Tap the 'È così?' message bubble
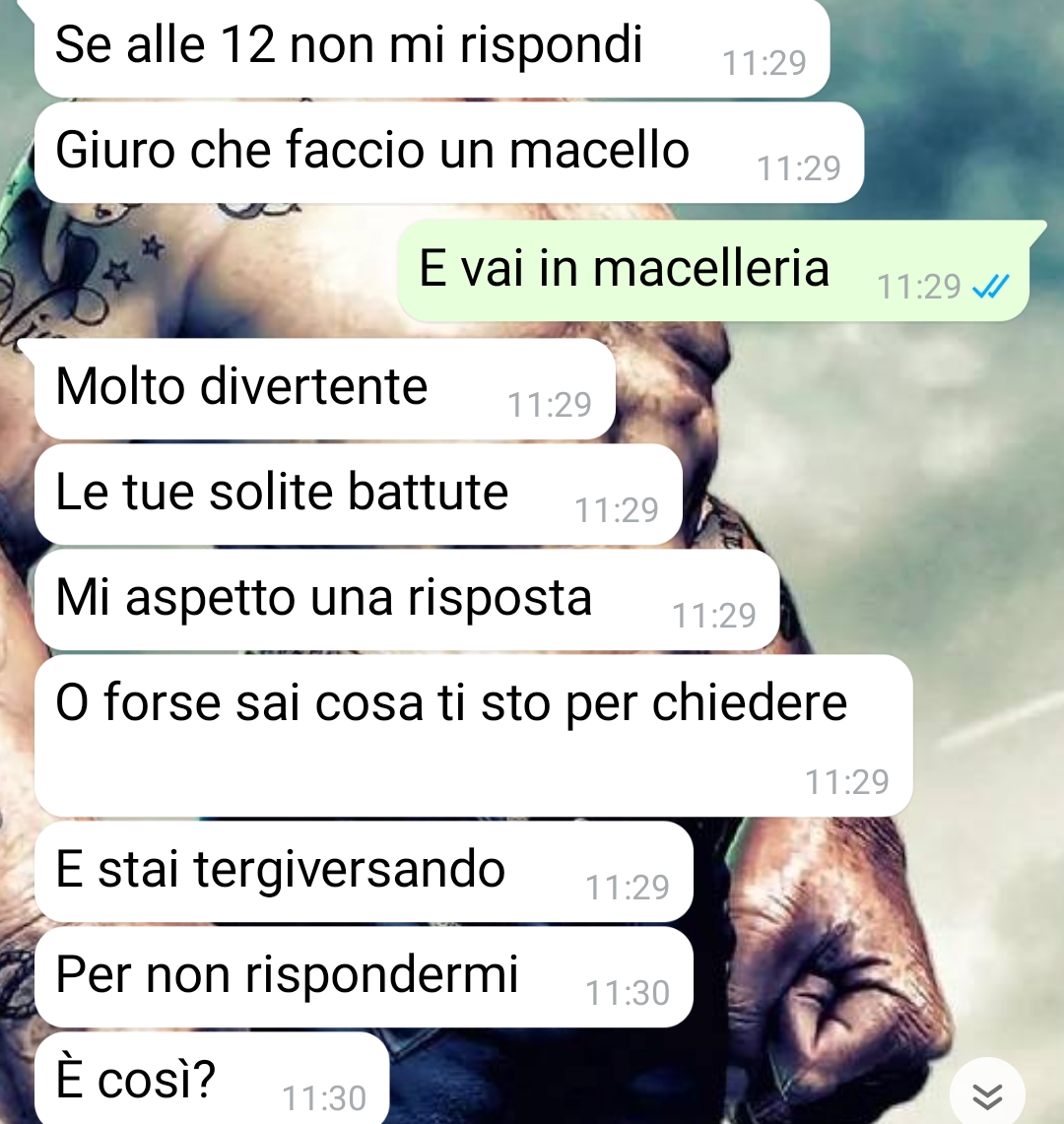This screenshot has width=1064, height=1124. (x=212, y=1079)
